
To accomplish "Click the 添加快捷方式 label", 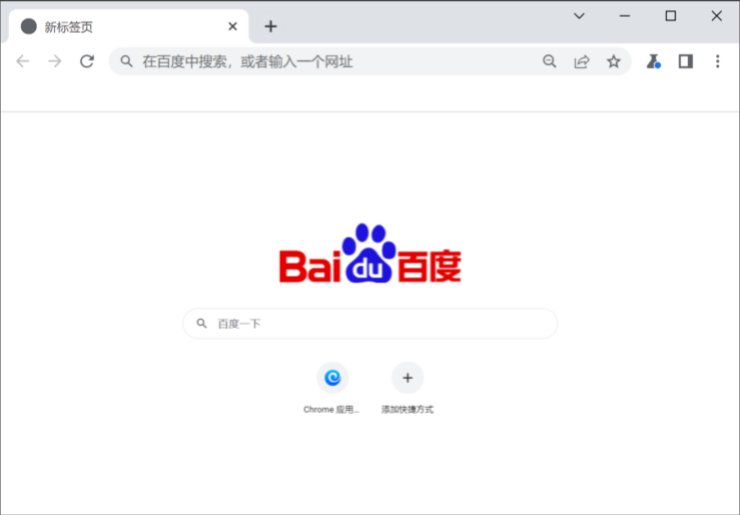I will (x=407, y=410).
